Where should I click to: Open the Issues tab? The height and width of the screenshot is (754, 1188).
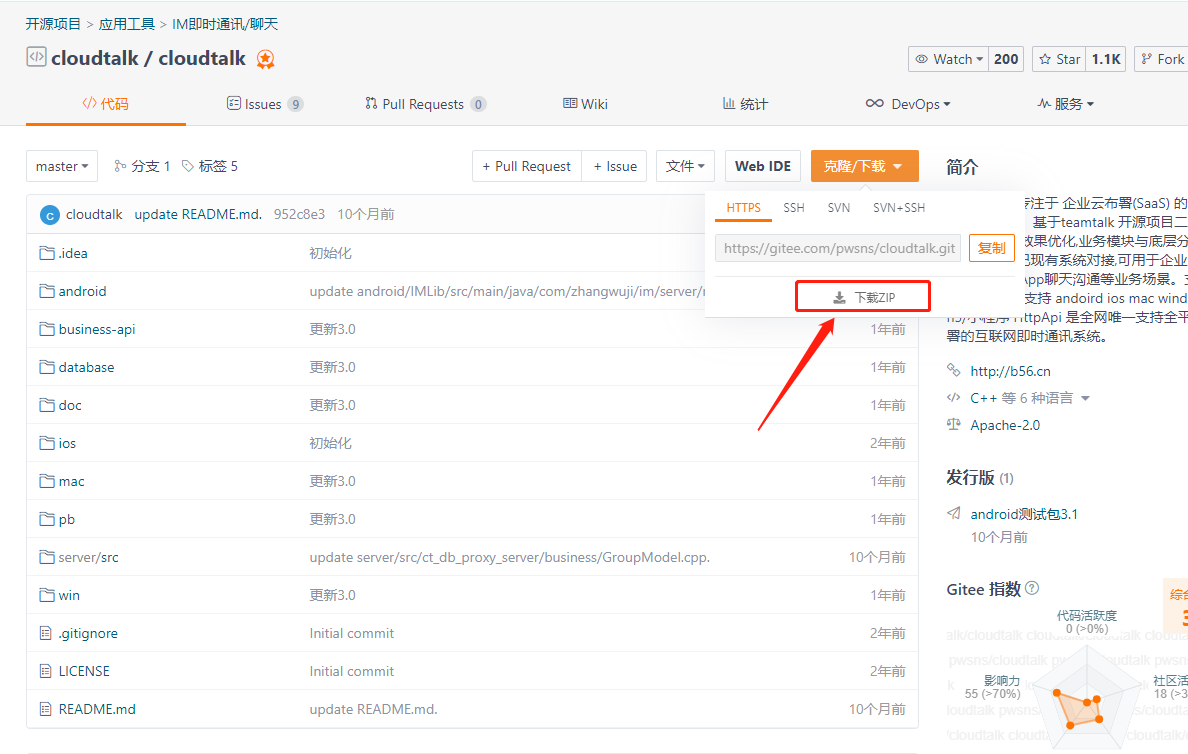tap(264, 104)
